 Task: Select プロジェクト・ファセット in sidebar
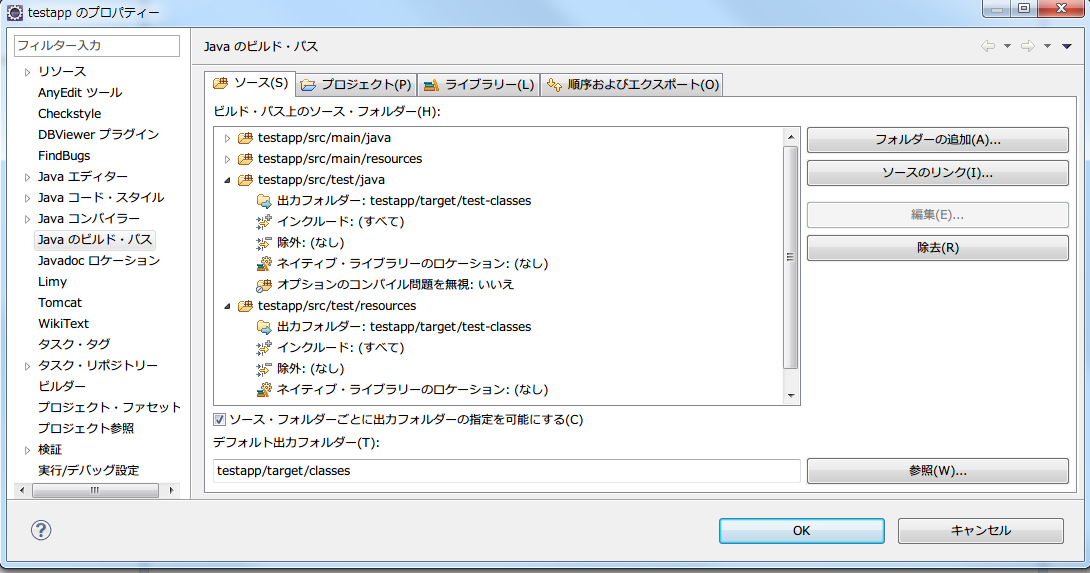(109, 407)
